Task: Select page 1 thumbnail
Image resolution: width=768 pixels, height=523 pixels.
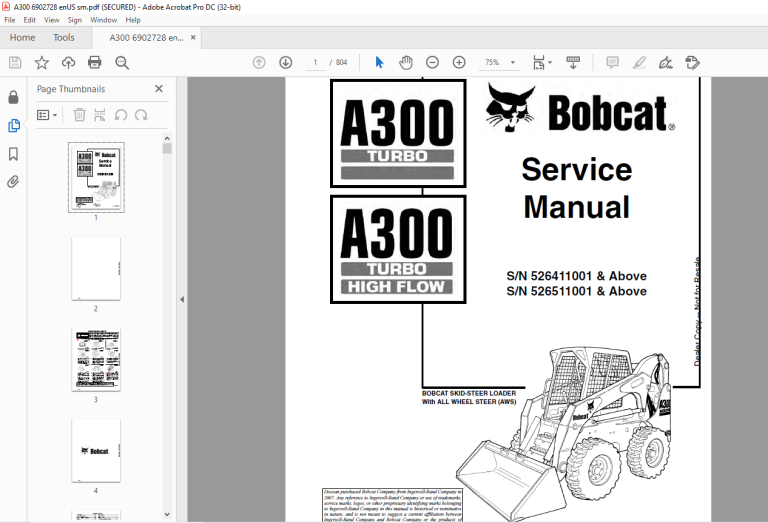Action: (x=96, y=177)
